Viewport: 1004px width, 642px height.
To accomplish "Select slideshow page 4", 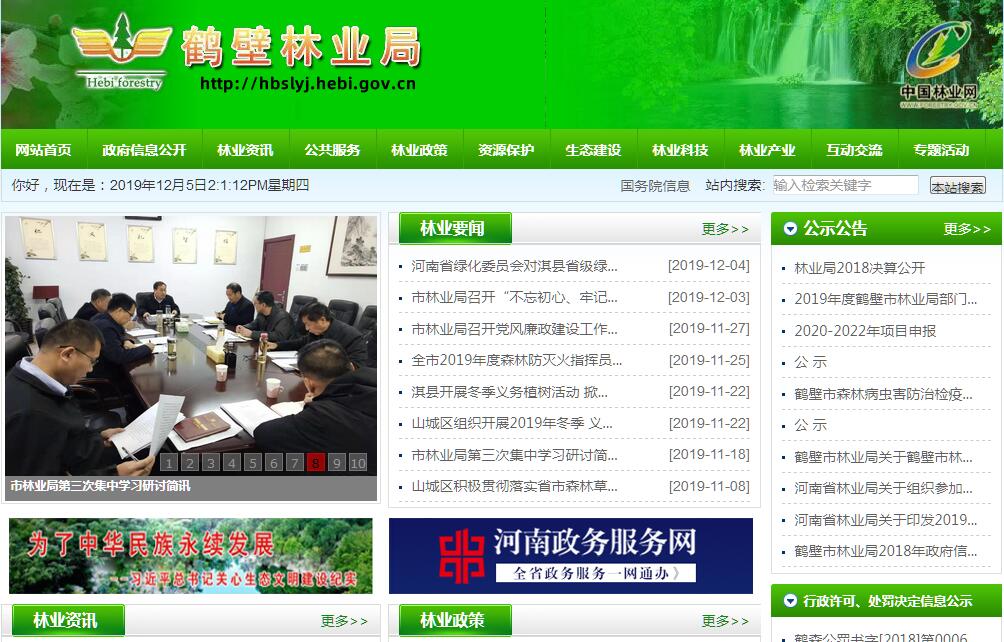I will click(x=232, y=462).
